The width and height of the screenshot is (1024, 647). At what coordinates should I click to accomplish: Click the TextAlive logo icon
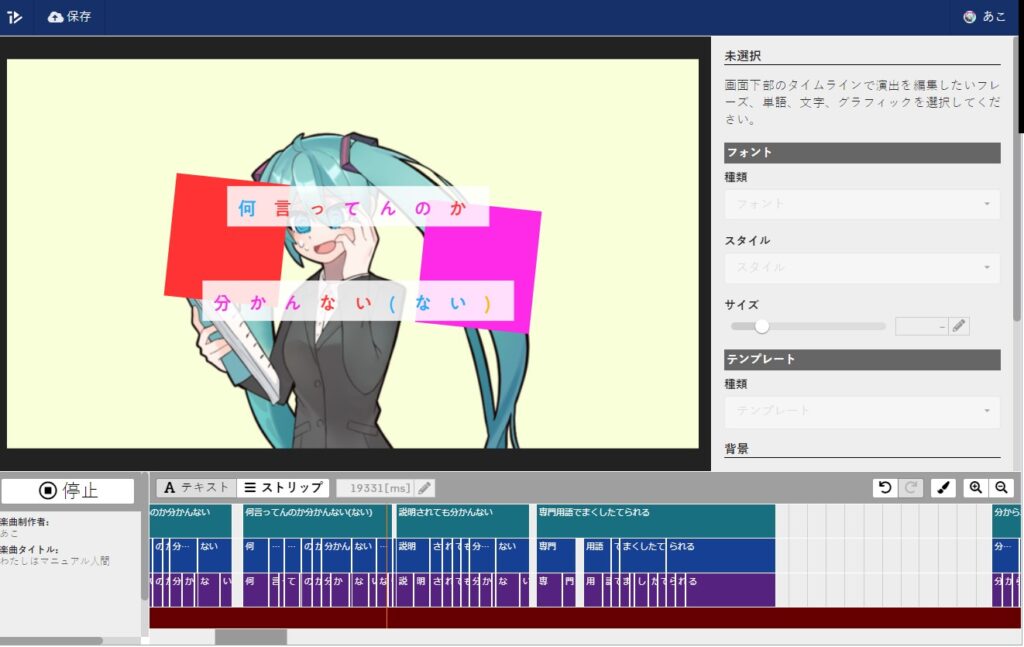tap(14, 16)
